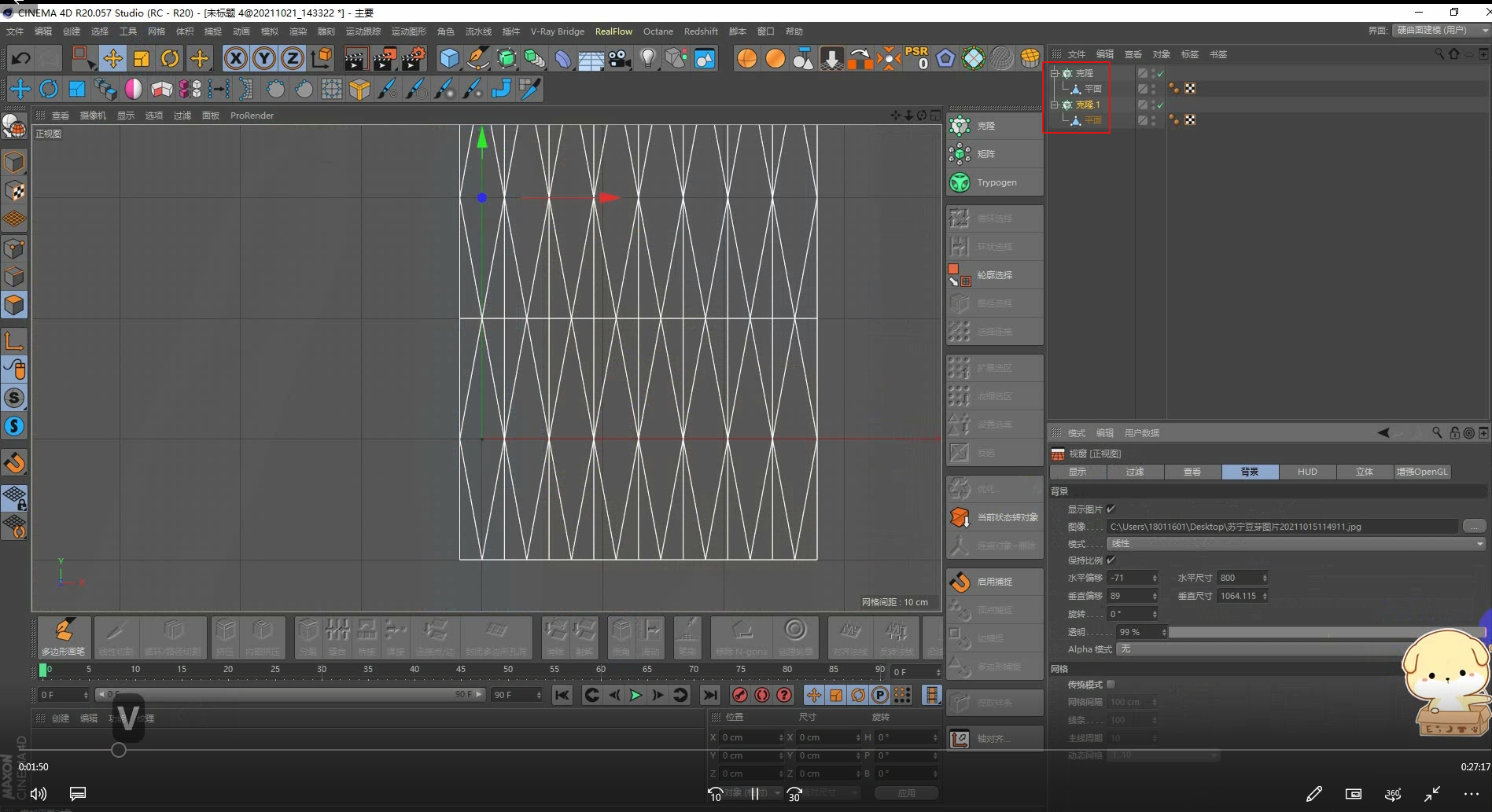Click the 垂直偏移 stepper arrows
Screen dimensions: 1492x812
pyautogui.click(x=1155, y=596)
